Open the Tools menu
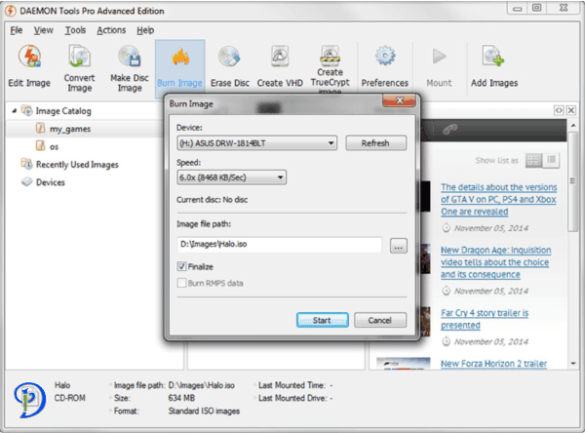The width and height of the screenshot is (585, 433). pyautogui.click(x=75, y=30)
